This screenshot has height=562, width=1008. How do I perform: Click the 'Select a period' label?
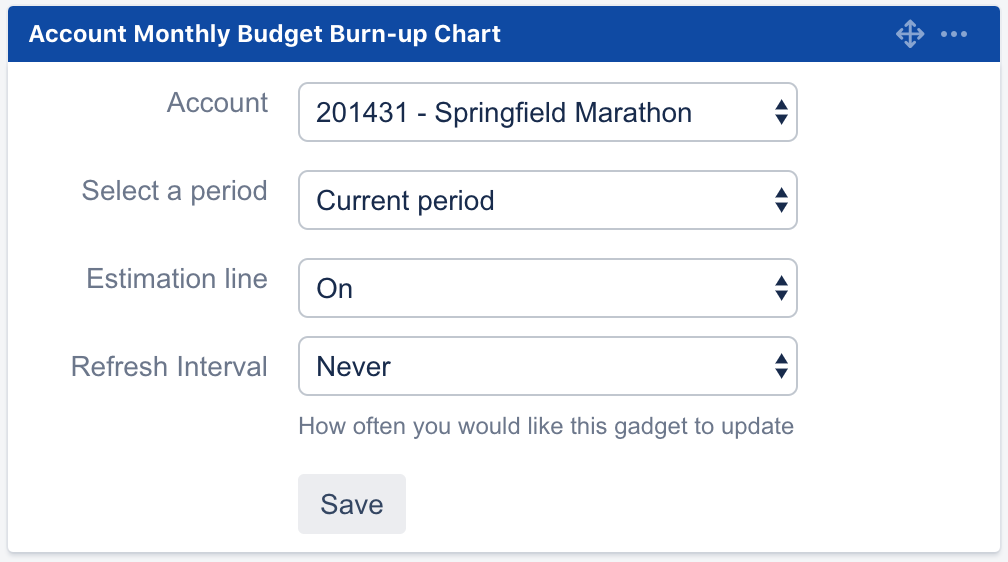point(174,191)
